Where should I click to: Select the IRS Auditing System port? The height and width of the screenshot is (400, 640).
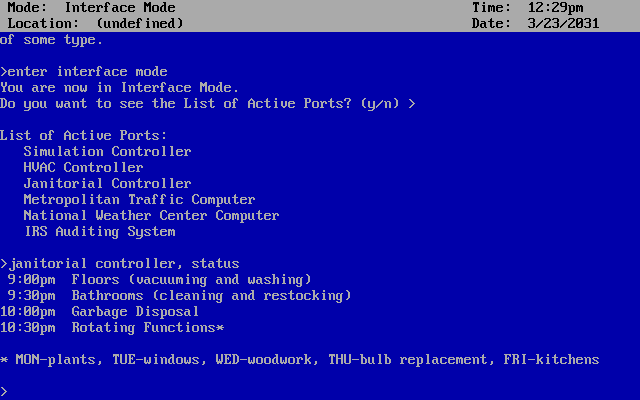point(99,232)
